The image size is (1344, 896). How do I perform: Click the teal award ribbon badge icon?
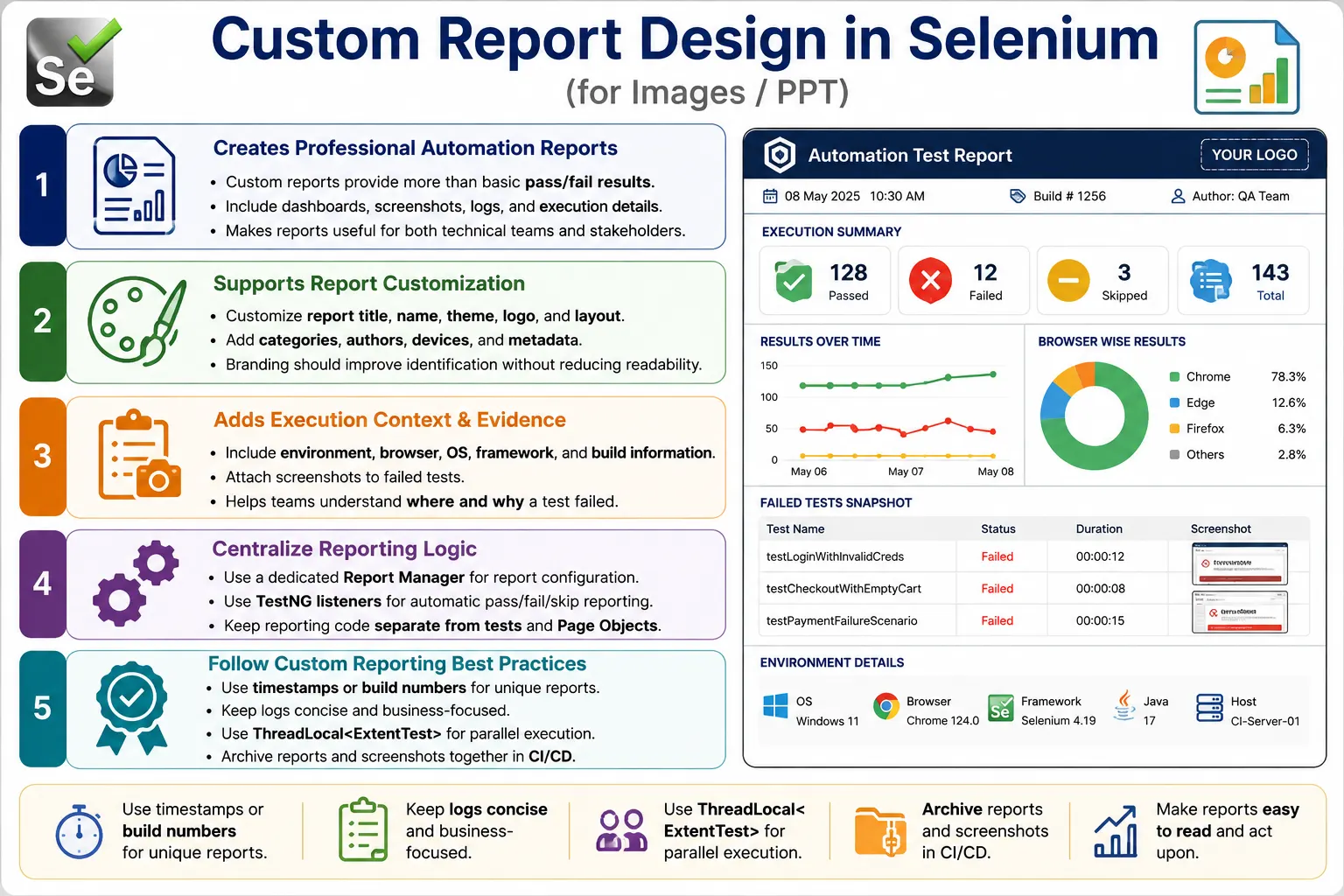pyautogui.click(x=131, y=708)
